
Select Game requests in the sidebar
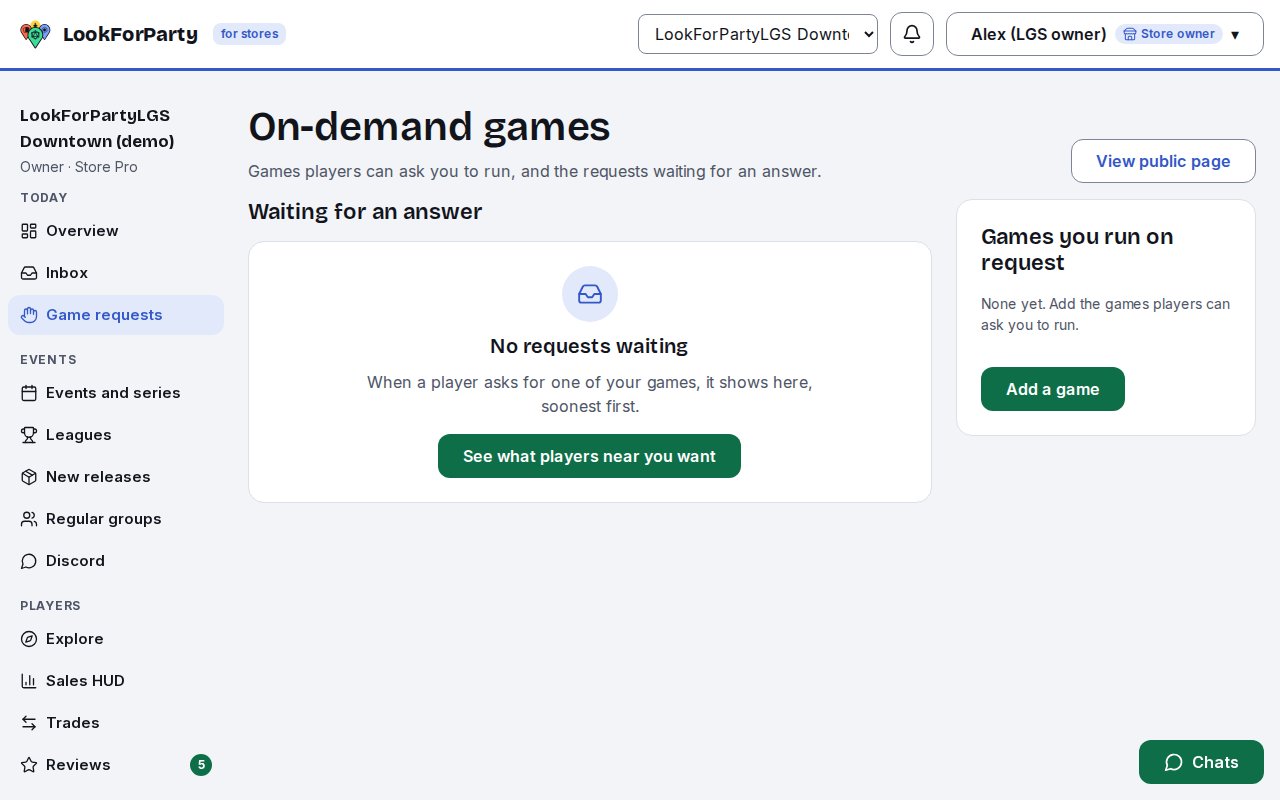pos(116,315)
